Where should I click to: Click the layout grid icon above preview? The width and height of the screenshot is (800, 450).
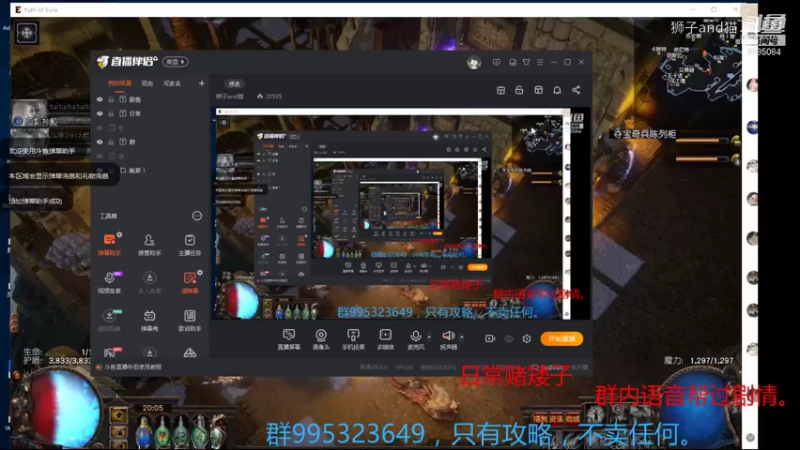pyautogui.click(x=538, y=90)
